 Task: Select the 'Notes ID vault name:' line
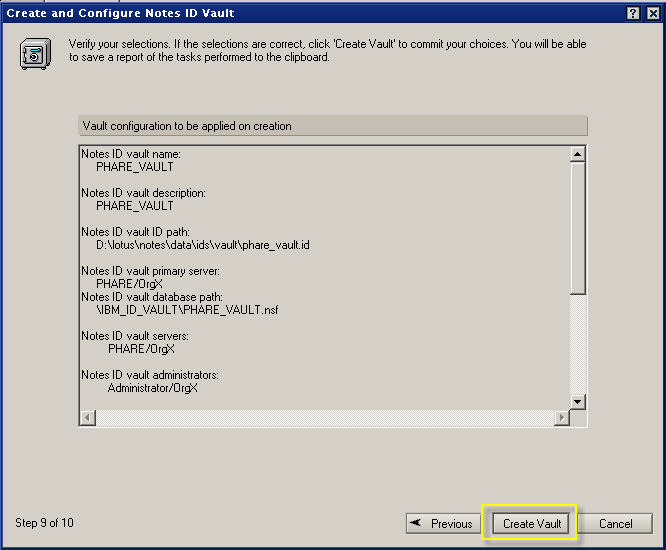coord(131,154)
